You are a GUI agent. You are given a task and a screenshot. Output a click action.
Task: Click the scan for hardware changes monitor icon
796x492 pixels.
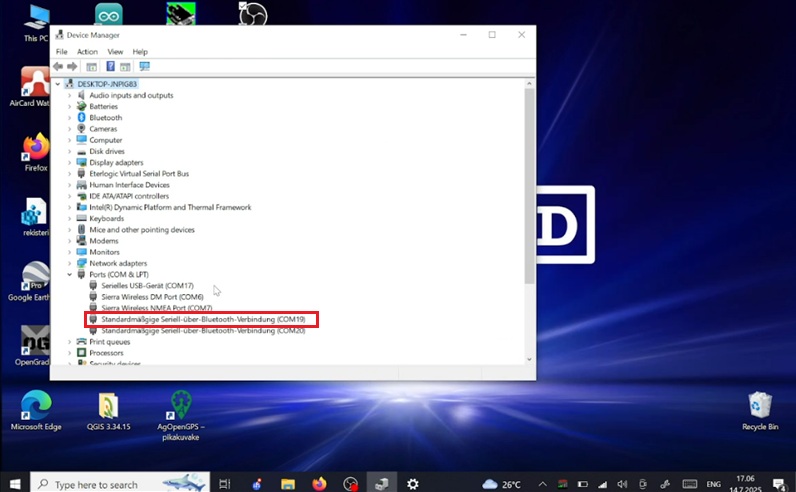click(145, 66)
